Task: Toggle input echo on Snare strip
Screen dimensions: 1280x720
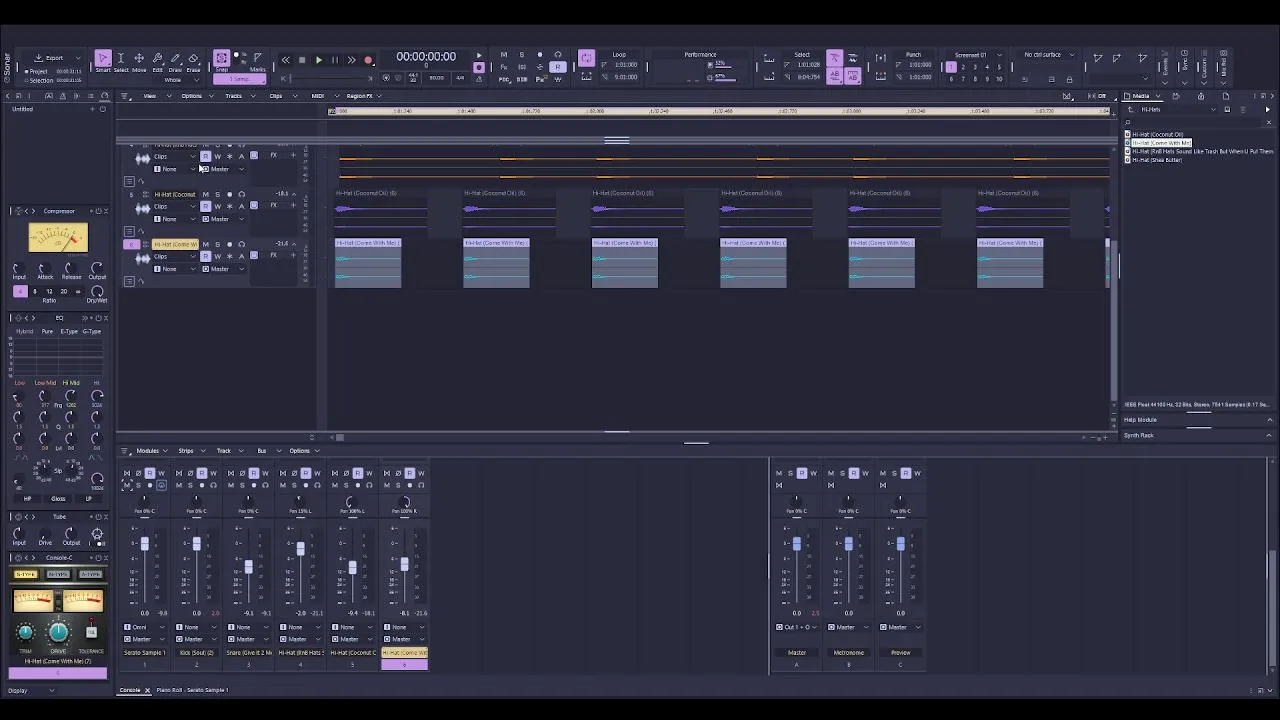Action: point(265,485)
